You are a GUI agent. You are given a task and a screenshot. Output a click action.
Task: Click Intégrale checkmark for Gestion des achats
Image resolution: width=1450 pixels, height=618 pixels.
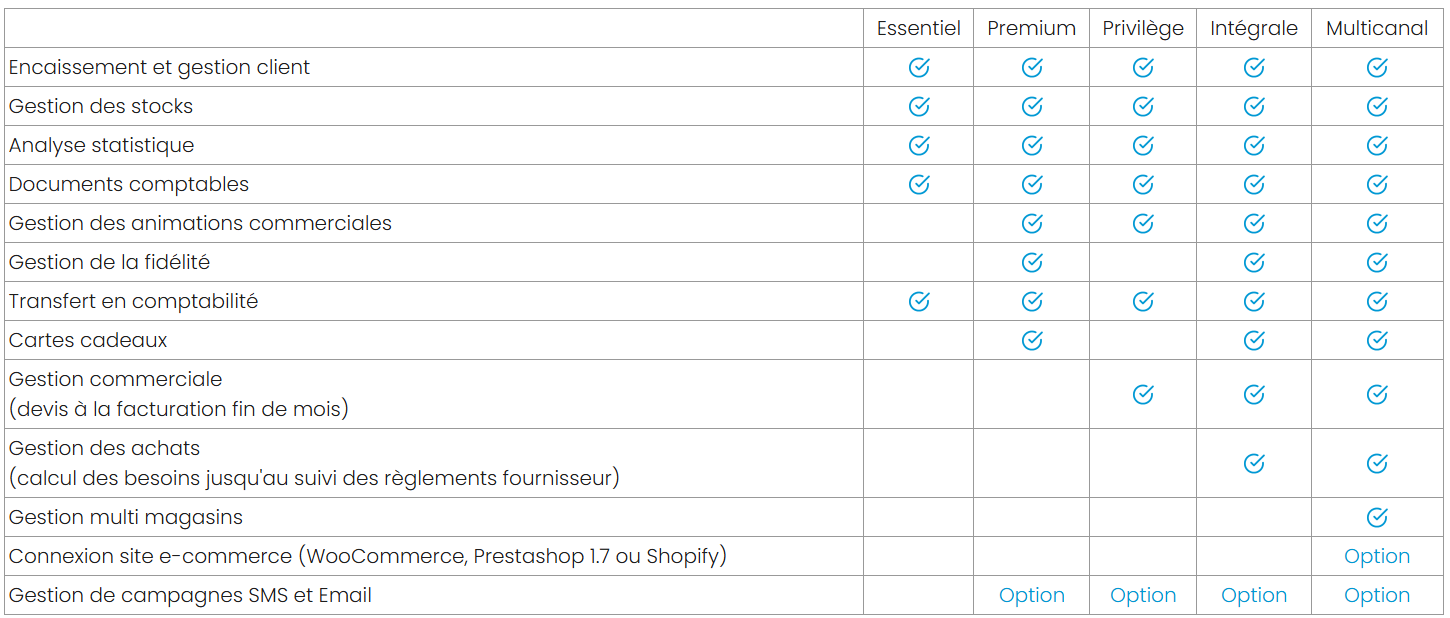pos(1254,463)
